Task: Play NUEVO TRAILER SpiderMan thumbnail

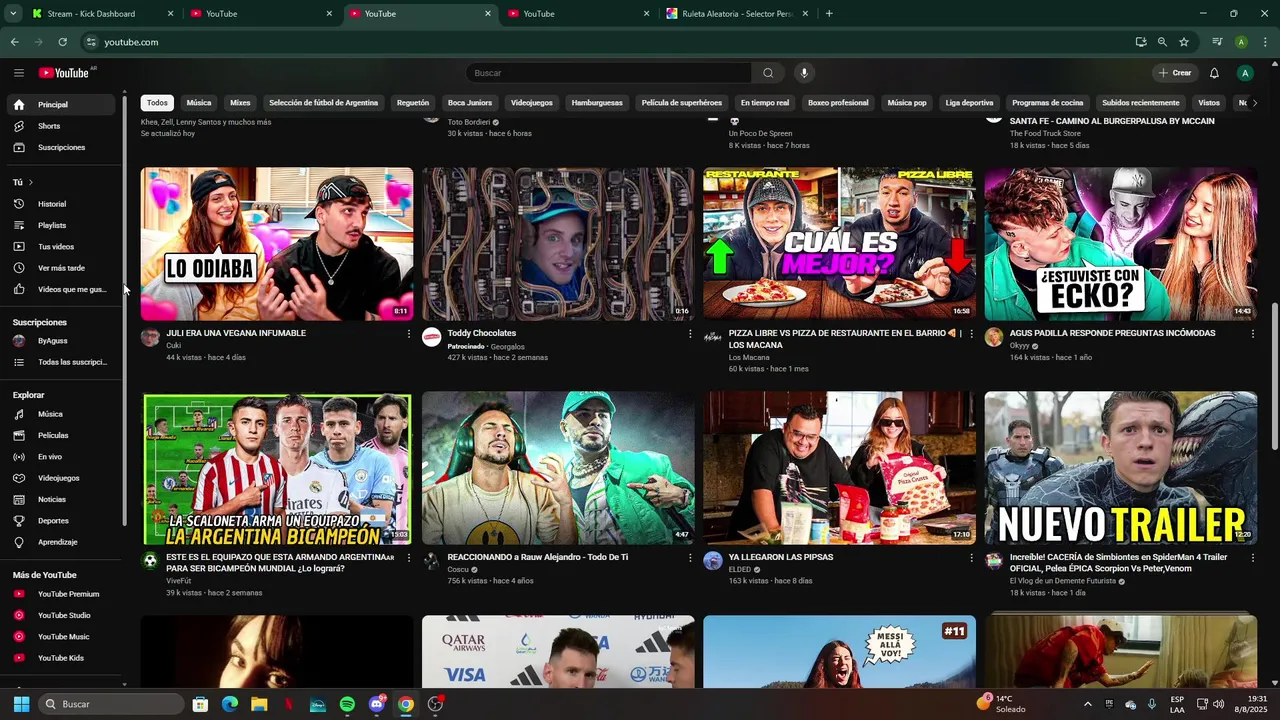Action: pos(1120,468)
